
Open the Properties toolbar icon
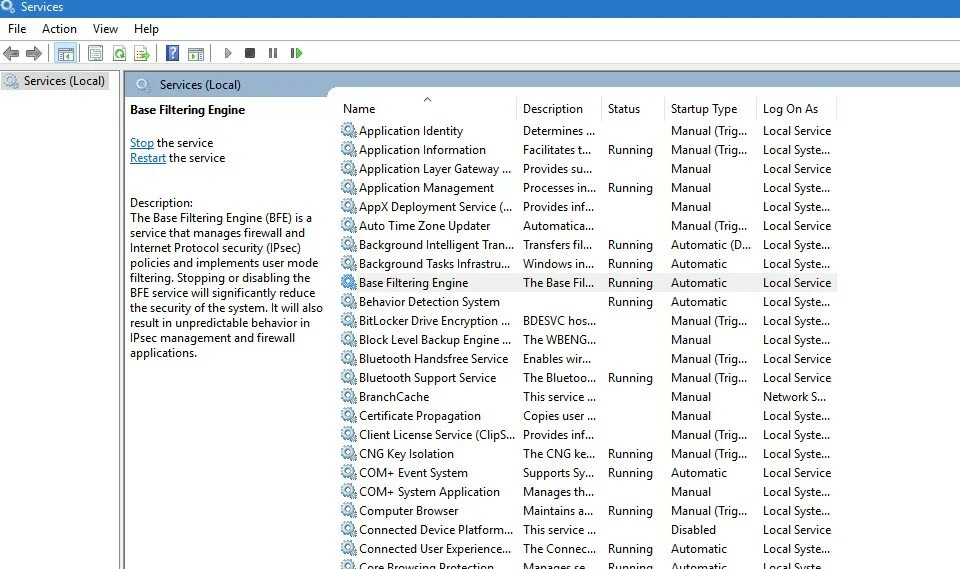tap(96, 53)
